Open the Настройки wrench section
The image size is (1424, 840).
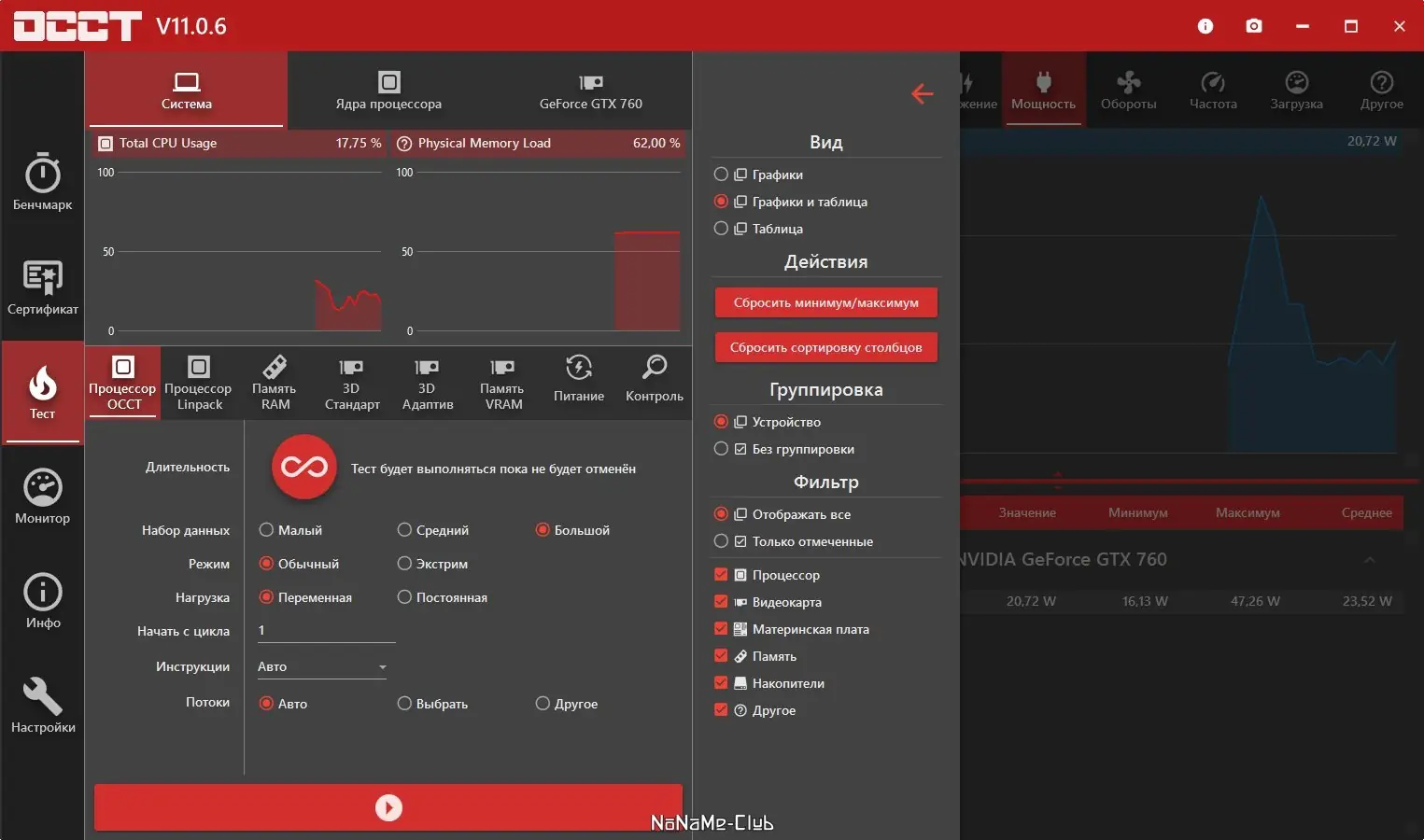(43, 706)
